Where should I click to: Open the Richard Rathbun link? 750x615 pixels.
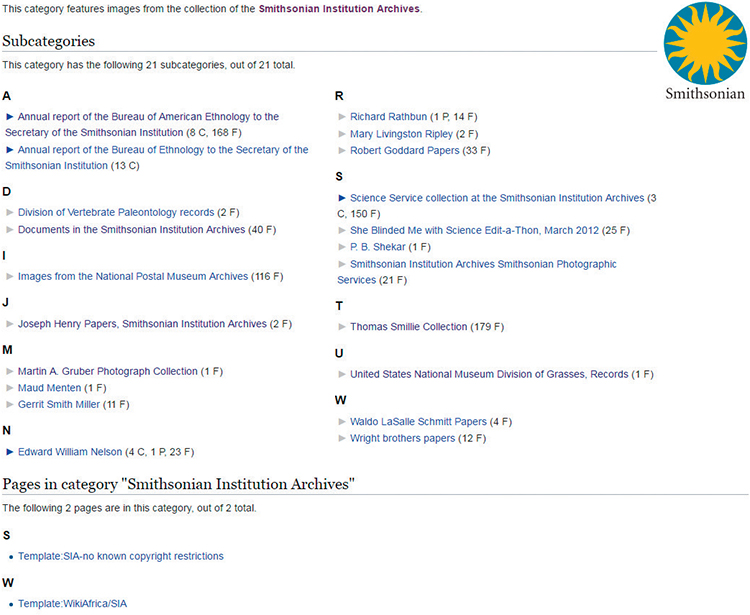click(388, 117)
